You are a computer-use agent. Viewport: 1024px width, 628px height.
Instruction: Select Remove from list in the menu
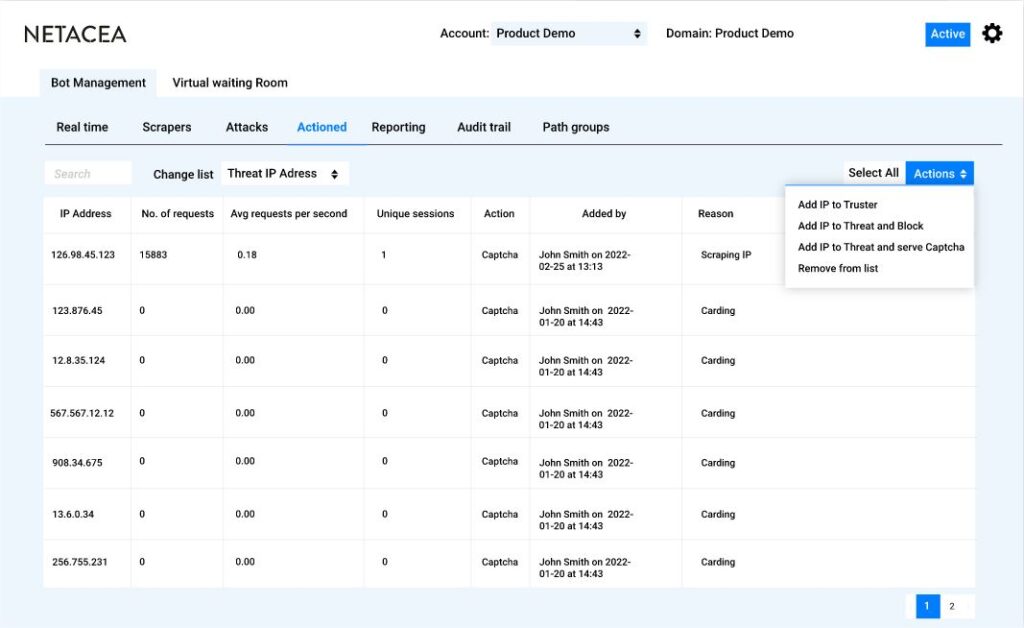coord(838,268)
